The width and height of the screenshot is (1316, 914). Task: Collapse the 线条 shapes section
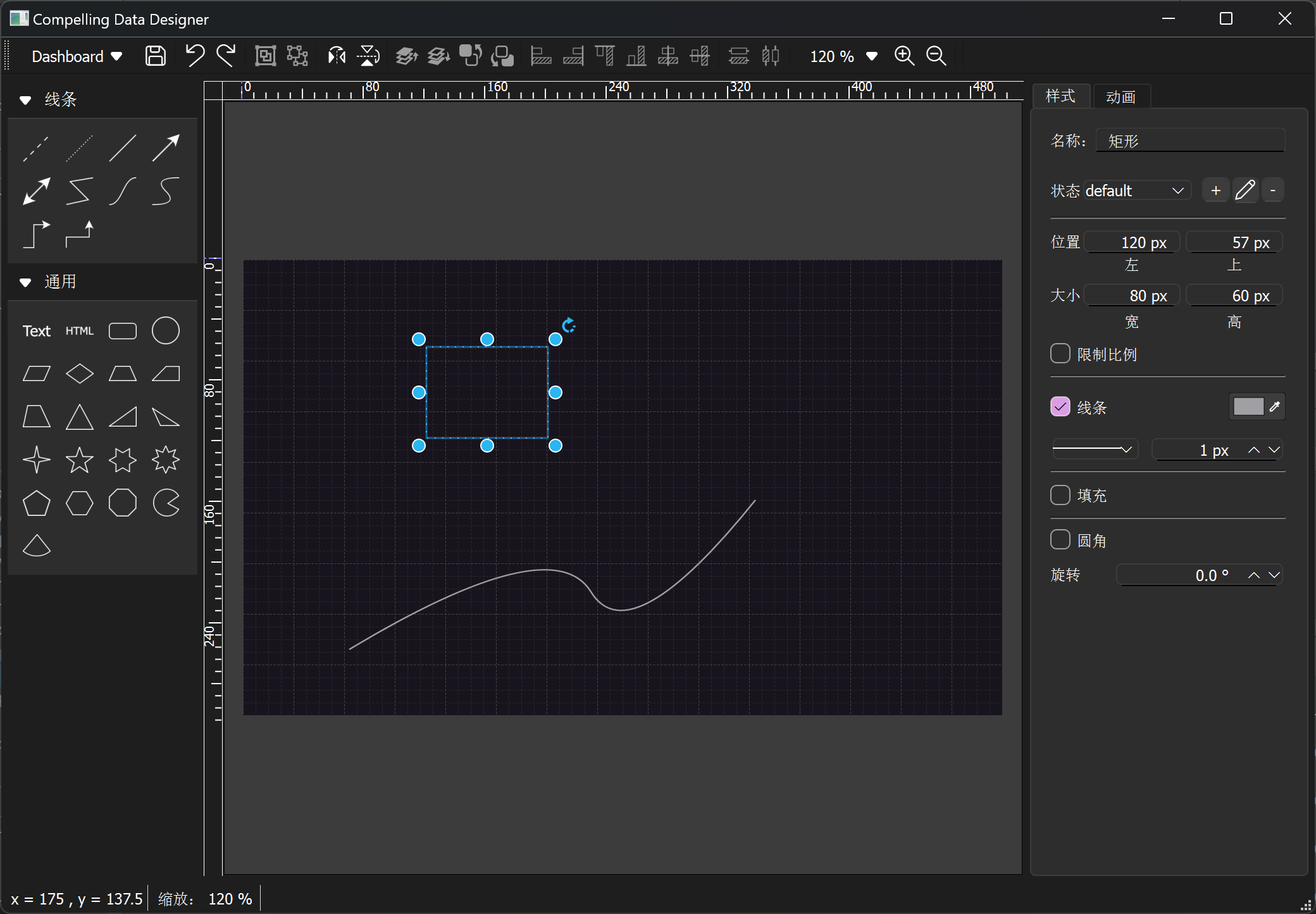pos(25,99)
